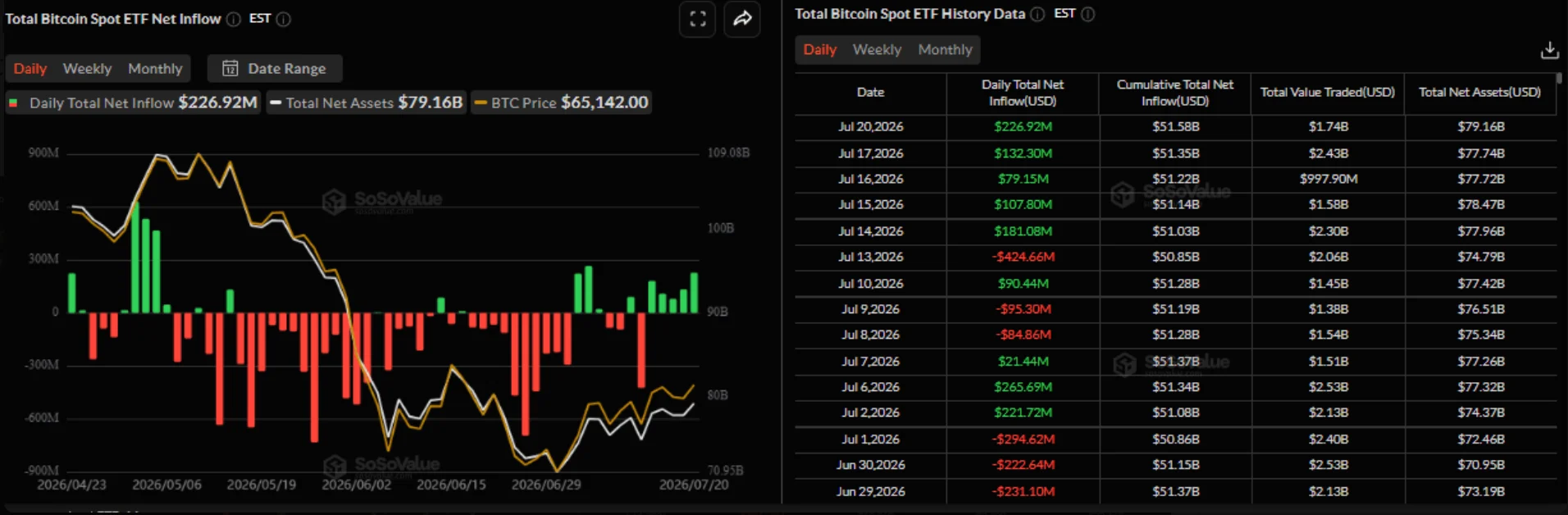
Task: Select the Jul 17,2026 date cell
Action: point(871,153)
